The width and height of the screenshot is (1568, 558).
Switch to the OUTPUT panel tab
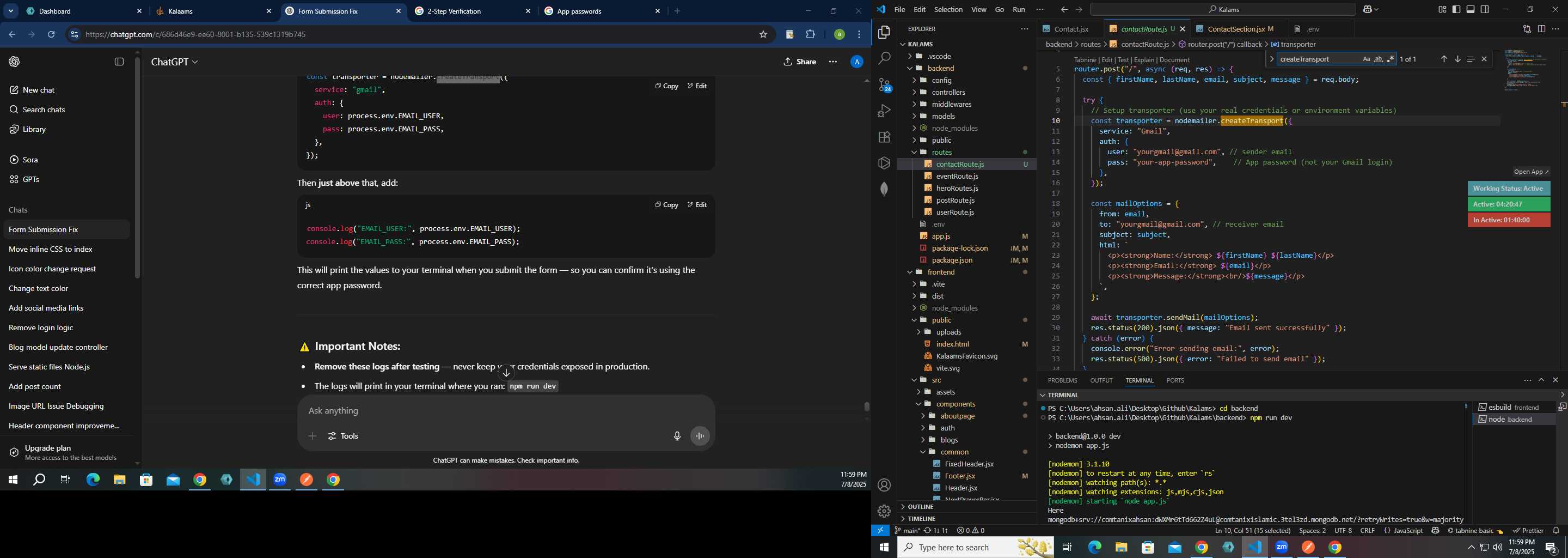pyautogui.click(x=1101, y=380)
